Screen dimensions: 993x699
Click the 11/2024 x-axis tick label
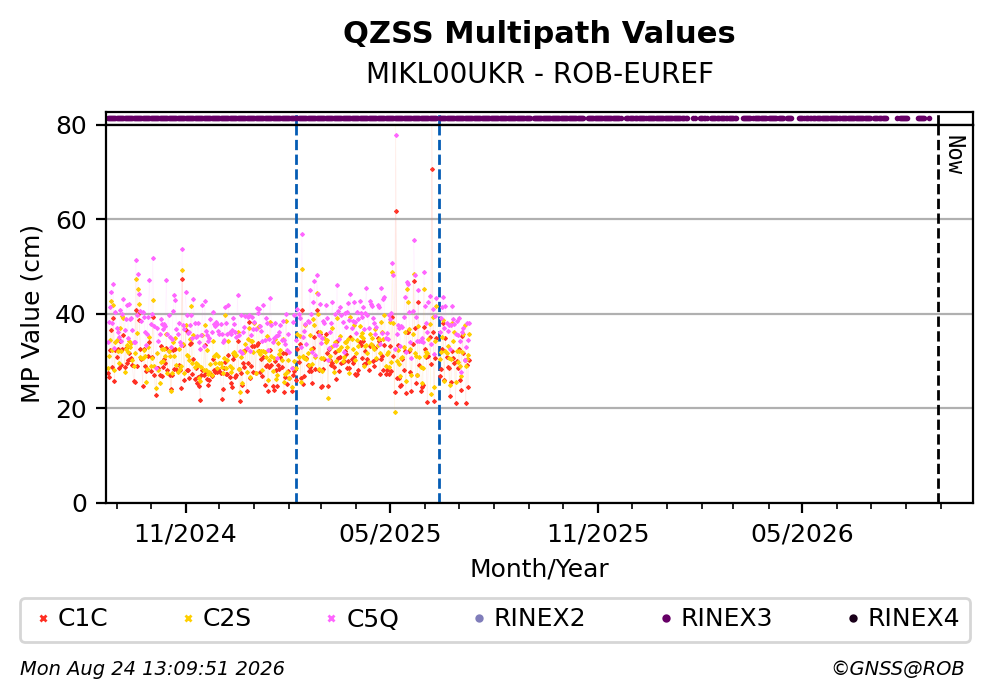[185, 534]
